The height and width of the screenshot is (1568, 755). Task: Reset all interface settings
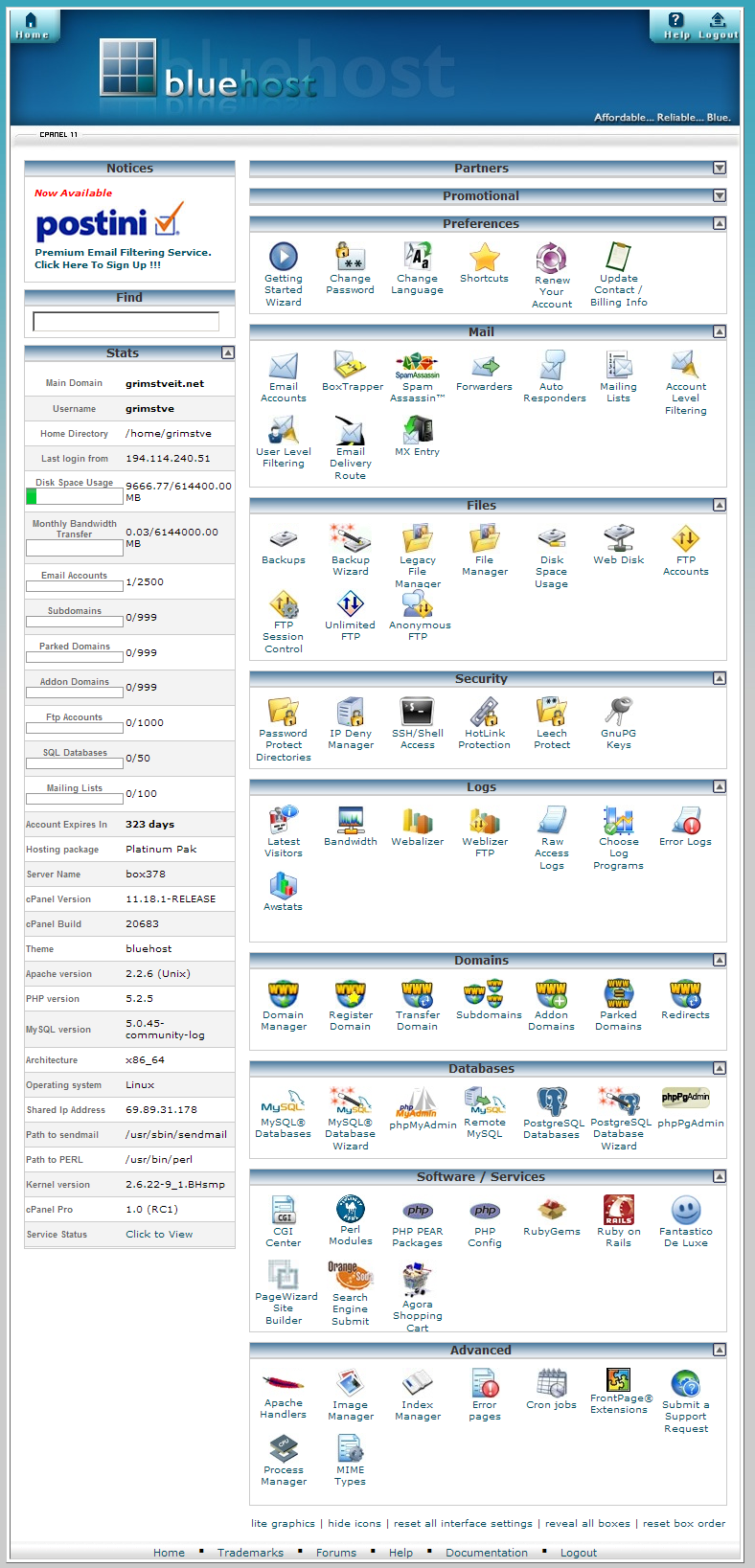[x=463, y=1523]
